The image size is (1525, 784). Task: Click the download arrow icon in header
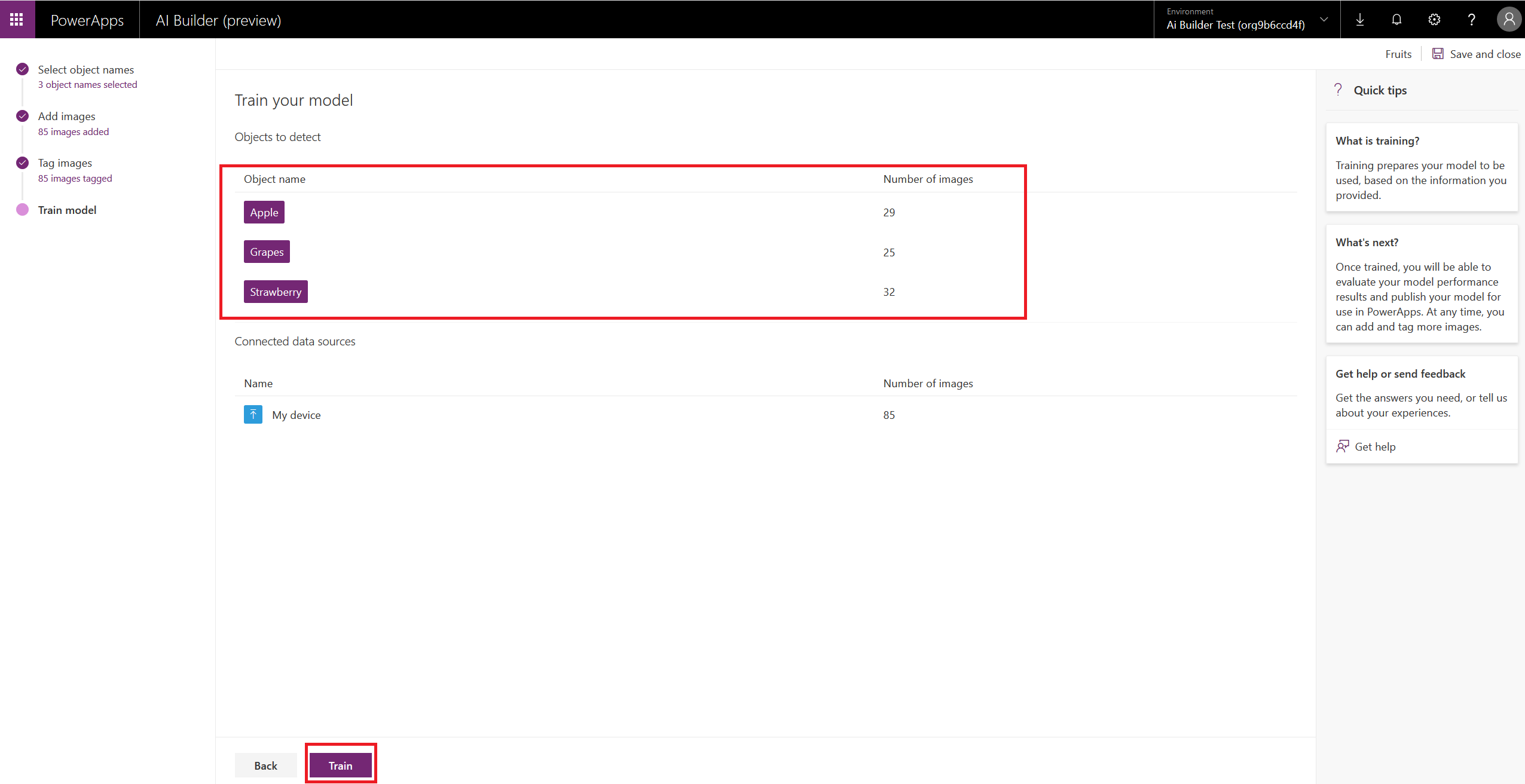coord(1360,20)
